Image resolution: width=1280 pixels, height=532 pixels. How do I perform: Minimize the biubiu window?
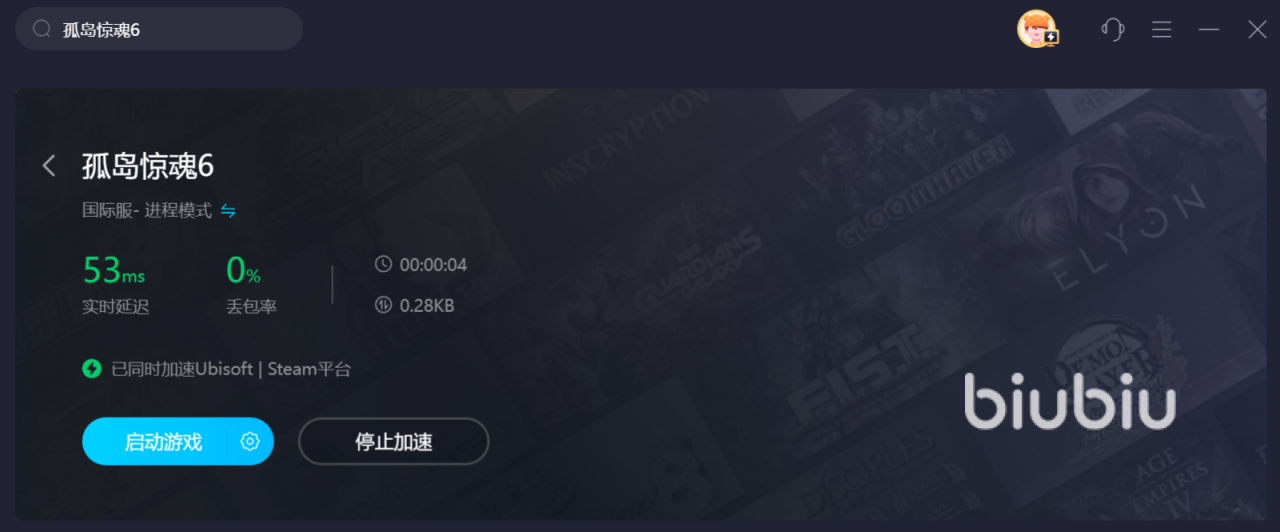(x=1209, y=29)
